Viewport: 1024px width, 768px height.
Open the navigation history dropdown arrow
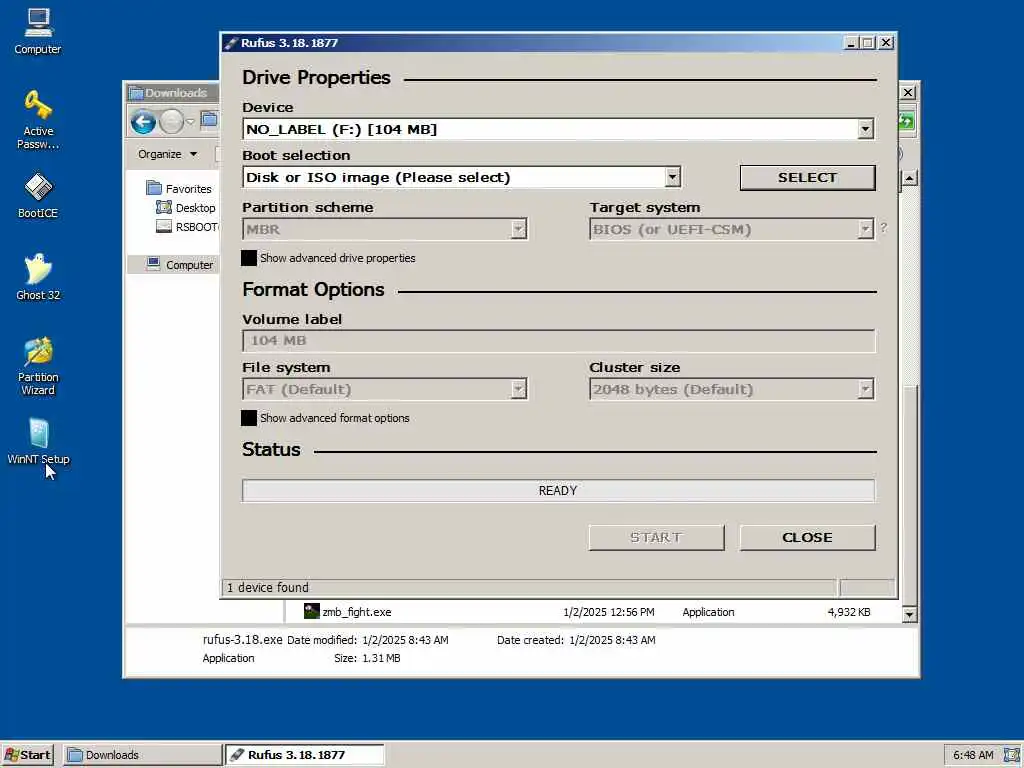click(x=190, y=122)
